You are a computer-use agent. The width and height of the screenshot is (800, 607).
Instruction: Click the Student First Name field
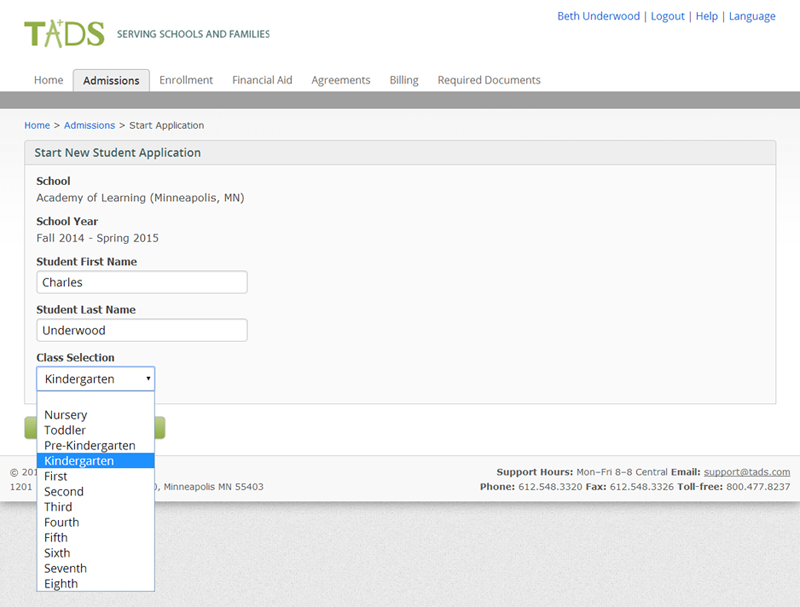tap(141, 282)
